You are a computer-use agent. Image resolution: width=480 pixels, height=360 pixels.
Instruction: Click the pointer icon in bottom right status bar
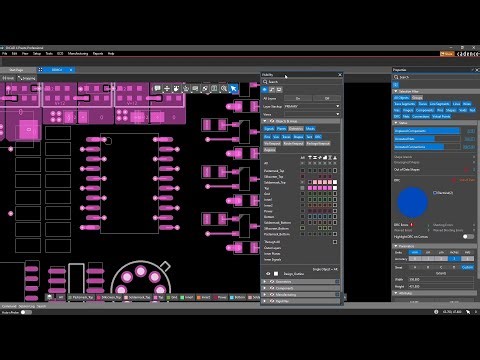tap(468, 312)
